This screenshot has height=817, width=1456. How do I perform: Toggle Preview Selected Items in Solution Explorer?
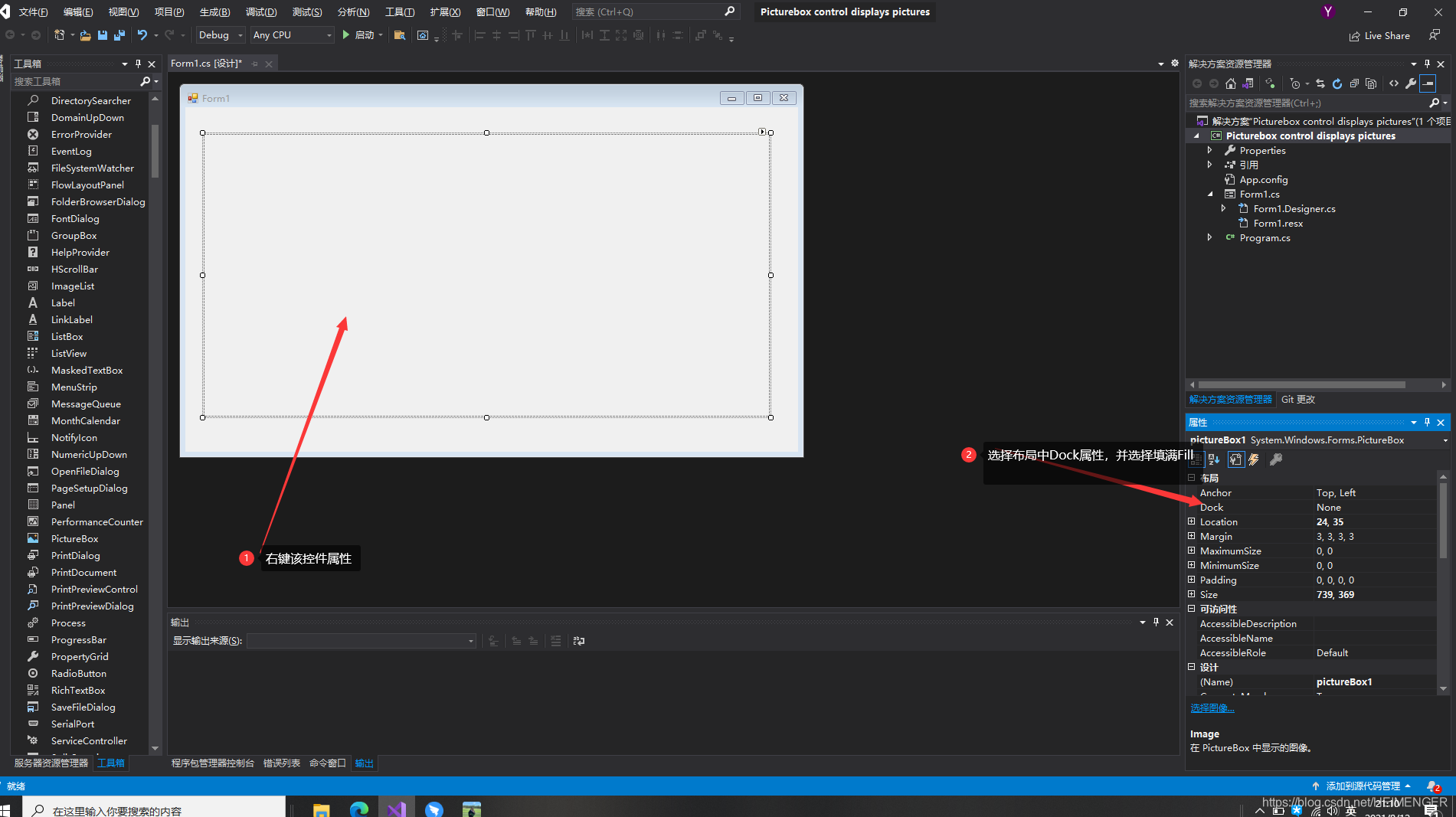pos(1428,83)
